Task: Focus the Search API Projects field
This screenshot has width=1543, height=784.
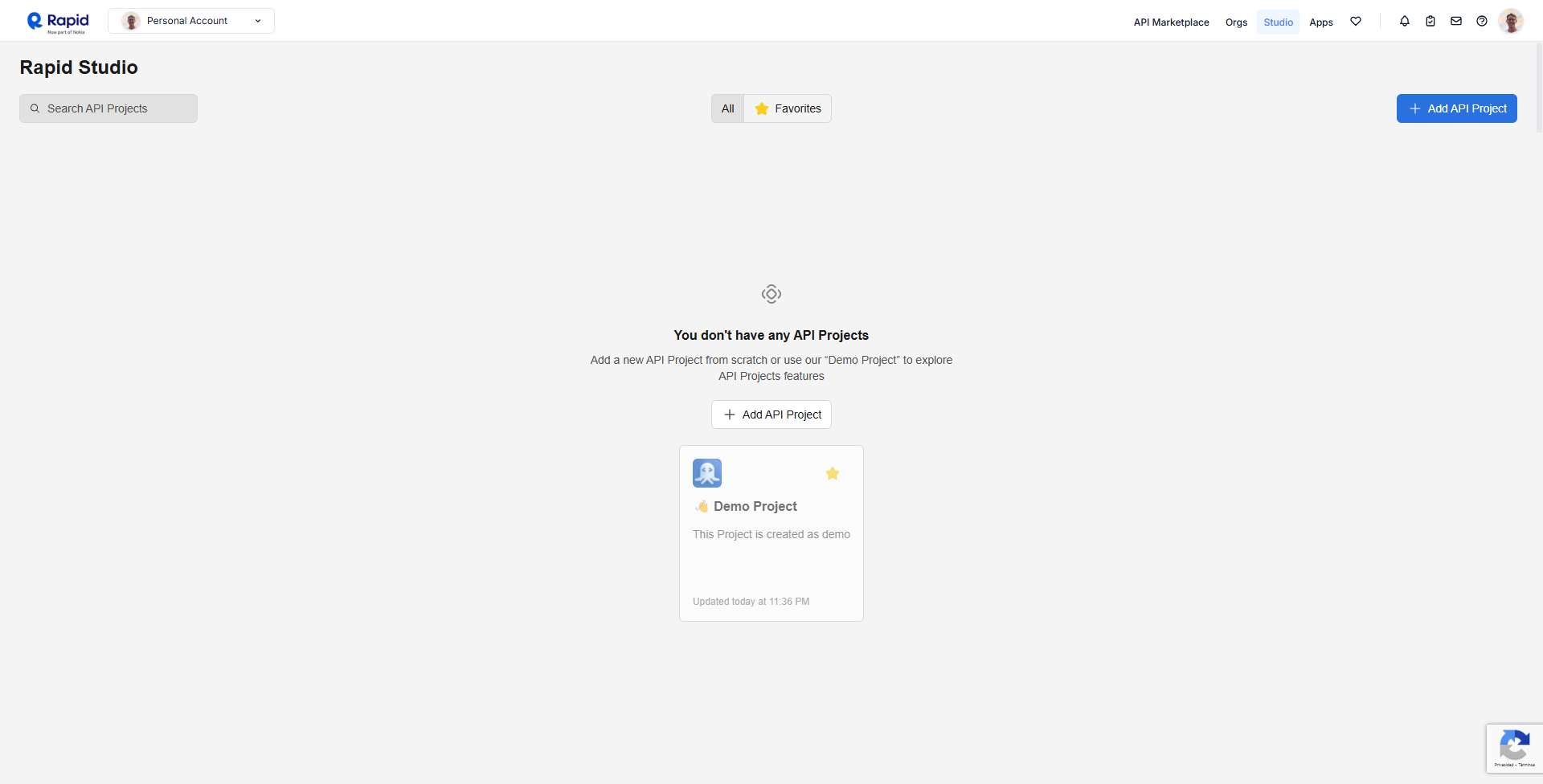Action: (x=108, y=108)
